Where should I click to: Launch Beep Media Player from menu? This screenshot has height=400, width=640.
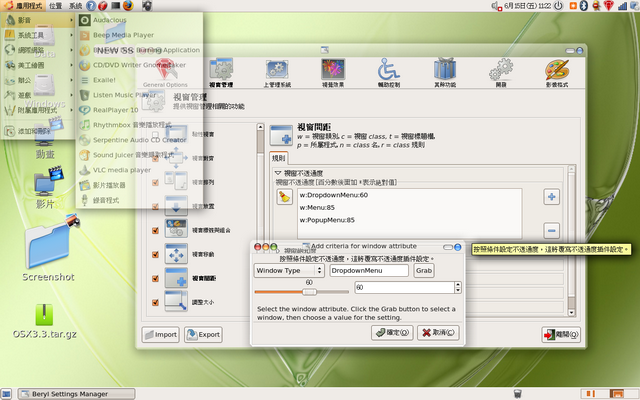[x=139, y=35]
